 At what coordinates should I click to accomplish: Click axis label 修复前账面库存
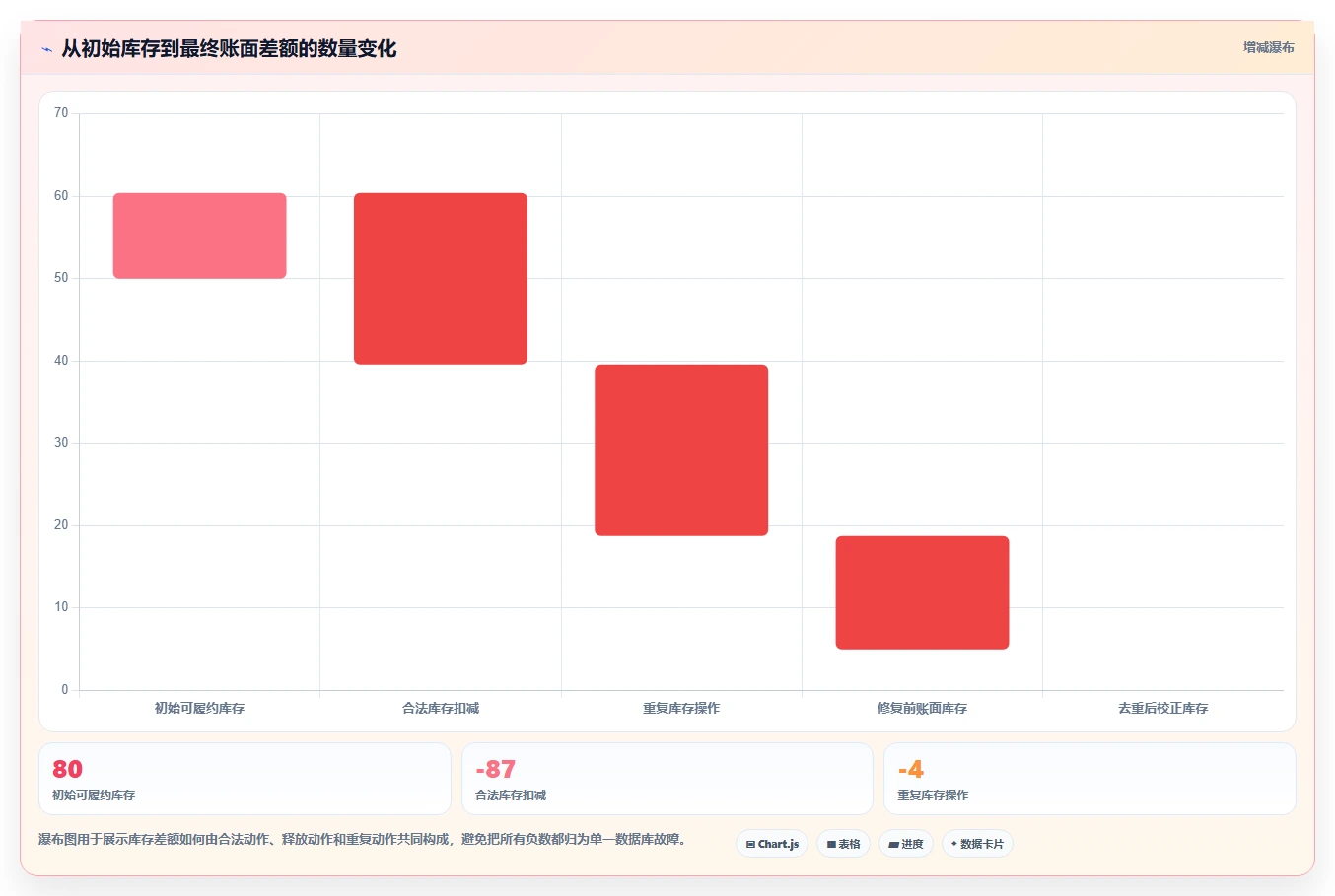[922, 708]
